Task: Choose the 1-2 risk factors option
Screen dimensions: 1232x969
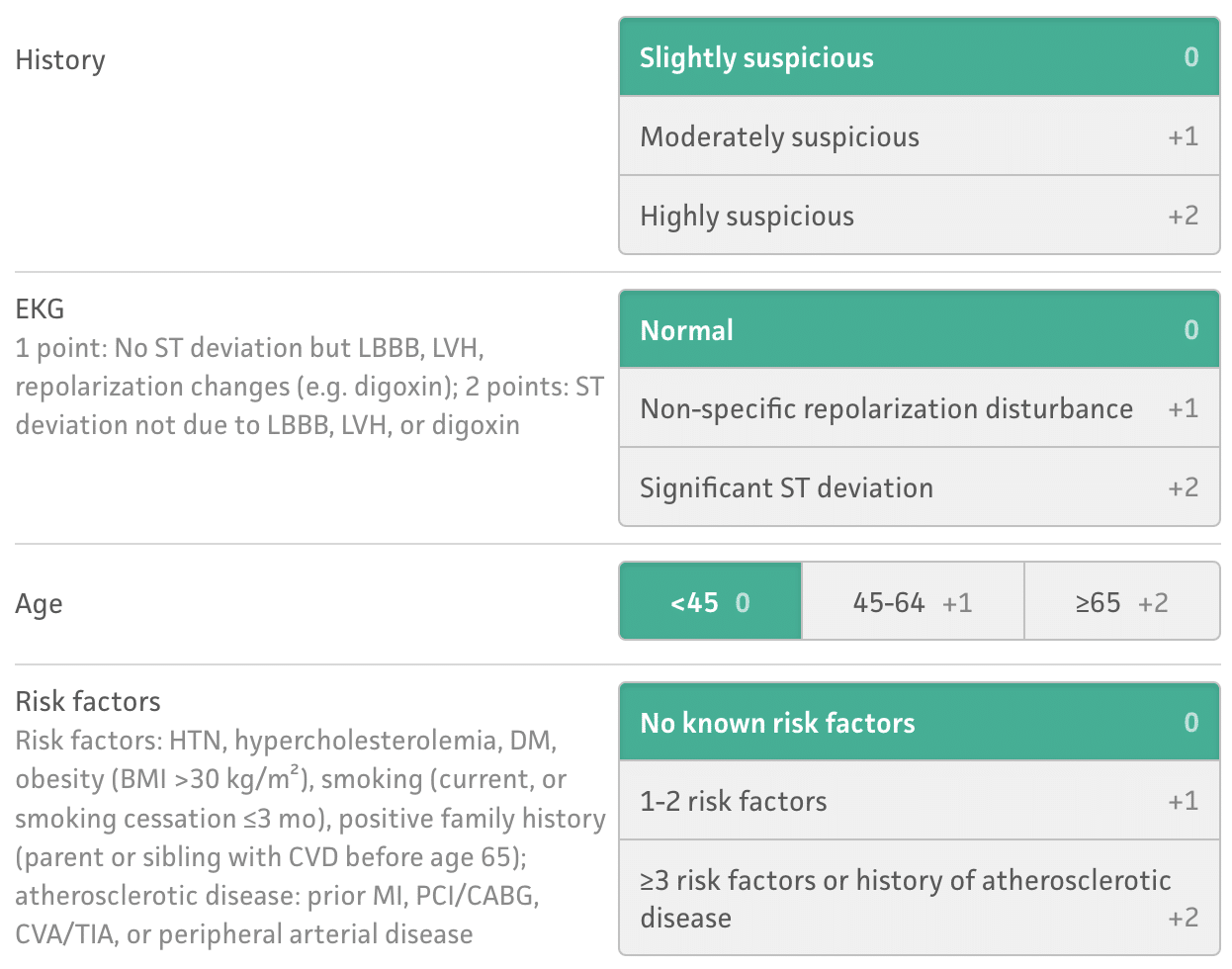Action: 919,801
